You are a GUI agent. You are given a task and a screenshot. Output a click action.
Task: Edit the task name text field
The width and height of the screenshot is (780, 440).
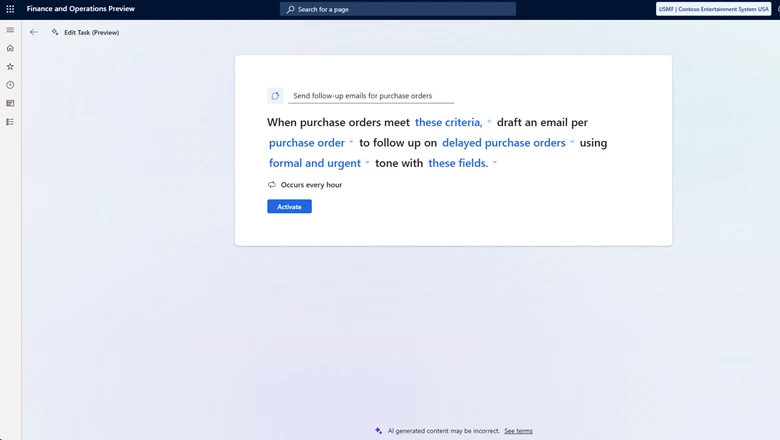371,96
